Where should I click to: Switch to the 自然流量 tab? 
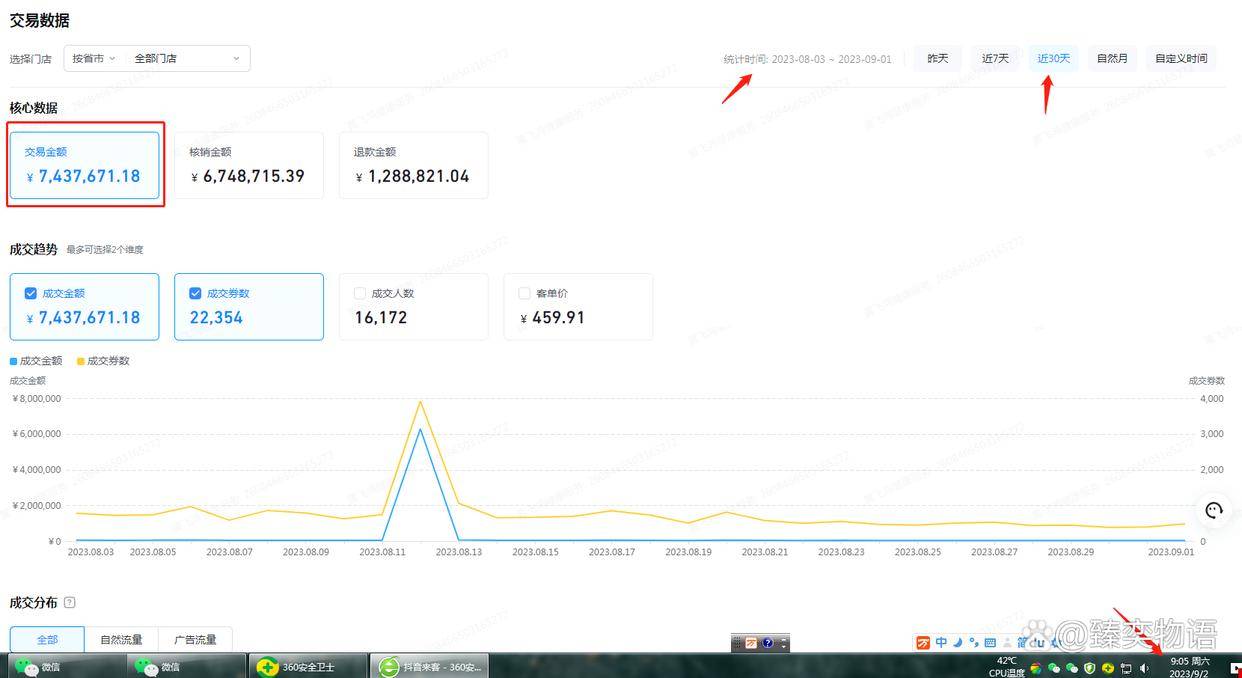point(121,640)
